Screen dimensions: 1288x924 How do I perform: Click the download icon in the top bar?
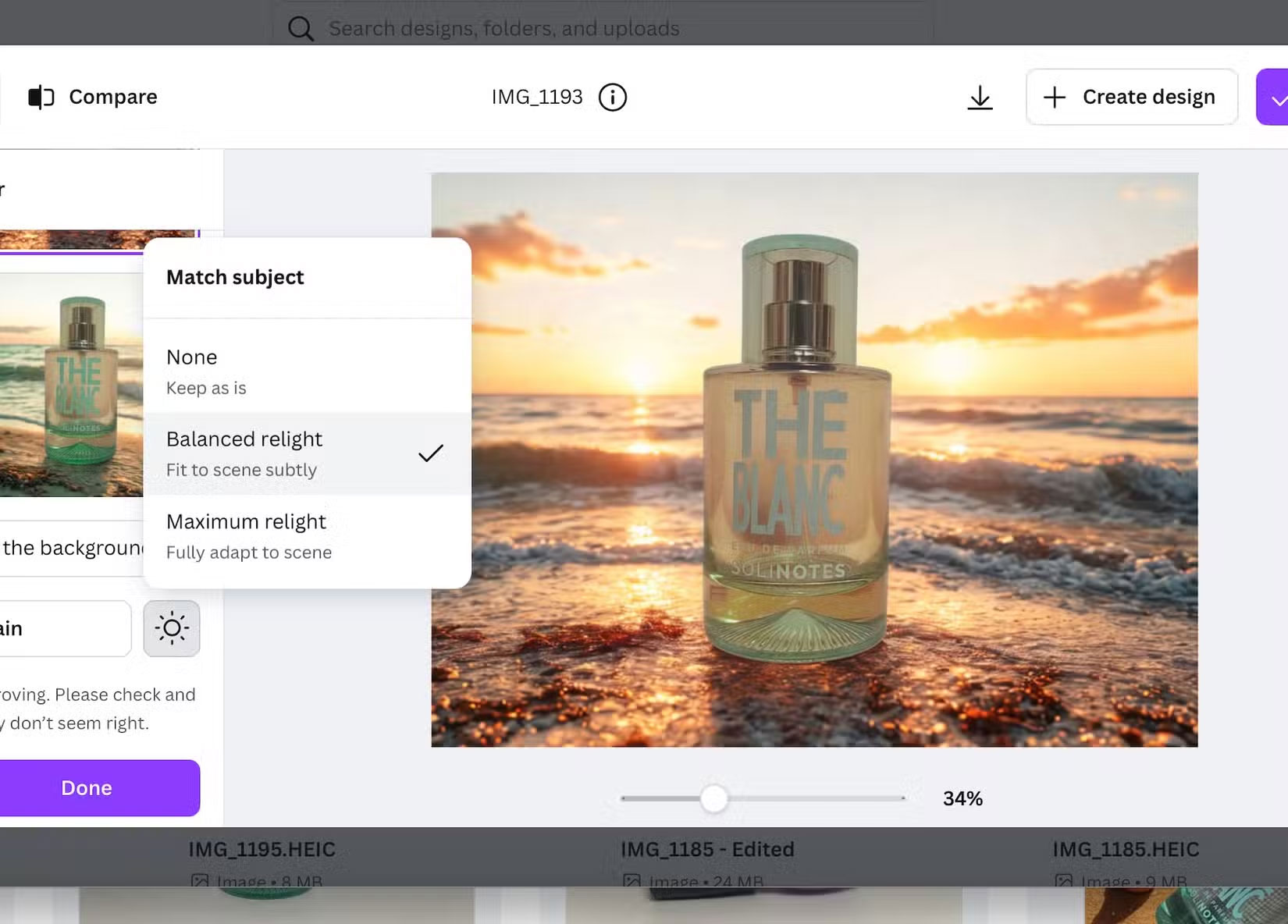pyautogui.click(x=980, y=97)
